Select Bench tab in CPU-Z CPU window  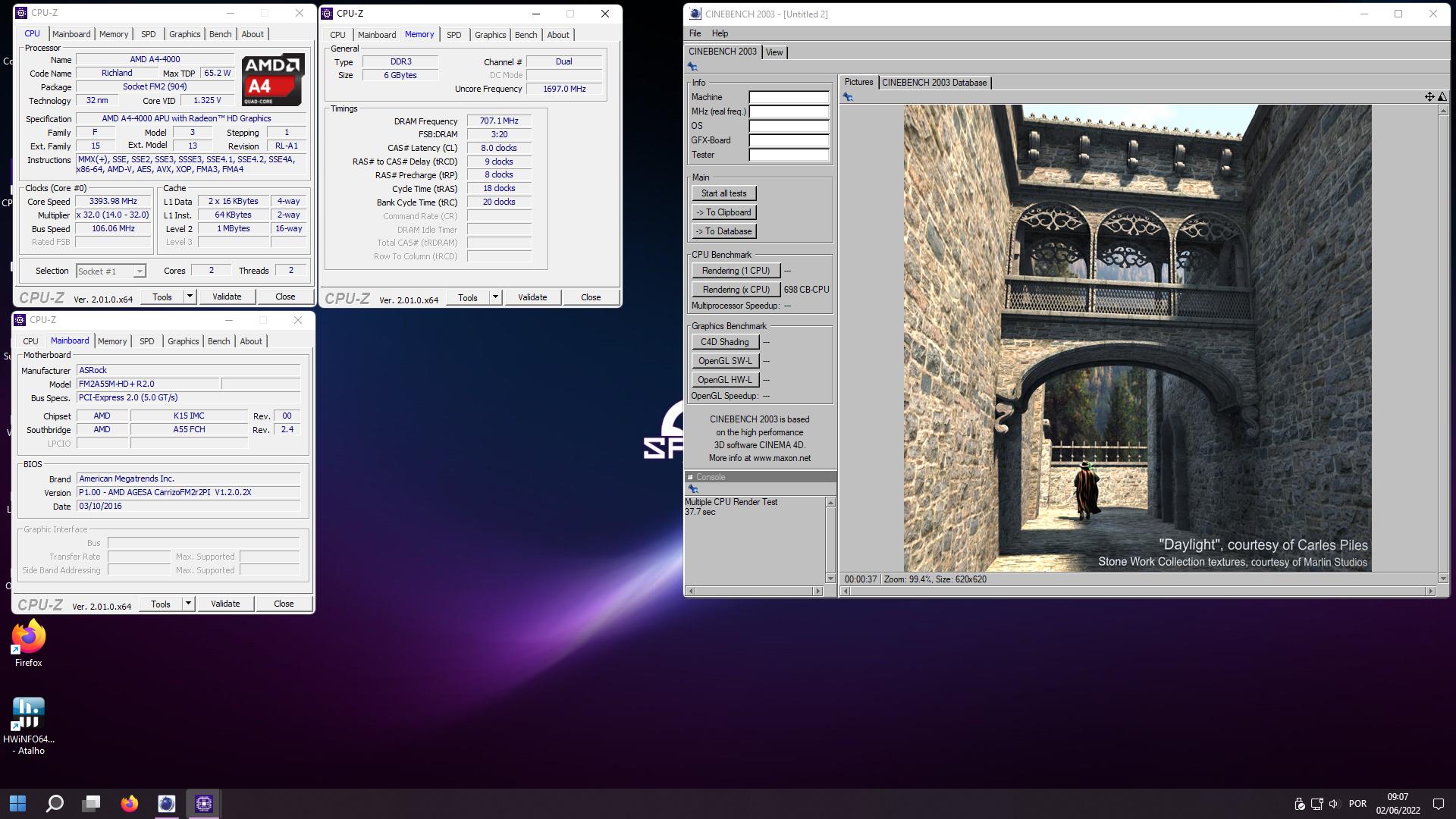click(221, 34)
